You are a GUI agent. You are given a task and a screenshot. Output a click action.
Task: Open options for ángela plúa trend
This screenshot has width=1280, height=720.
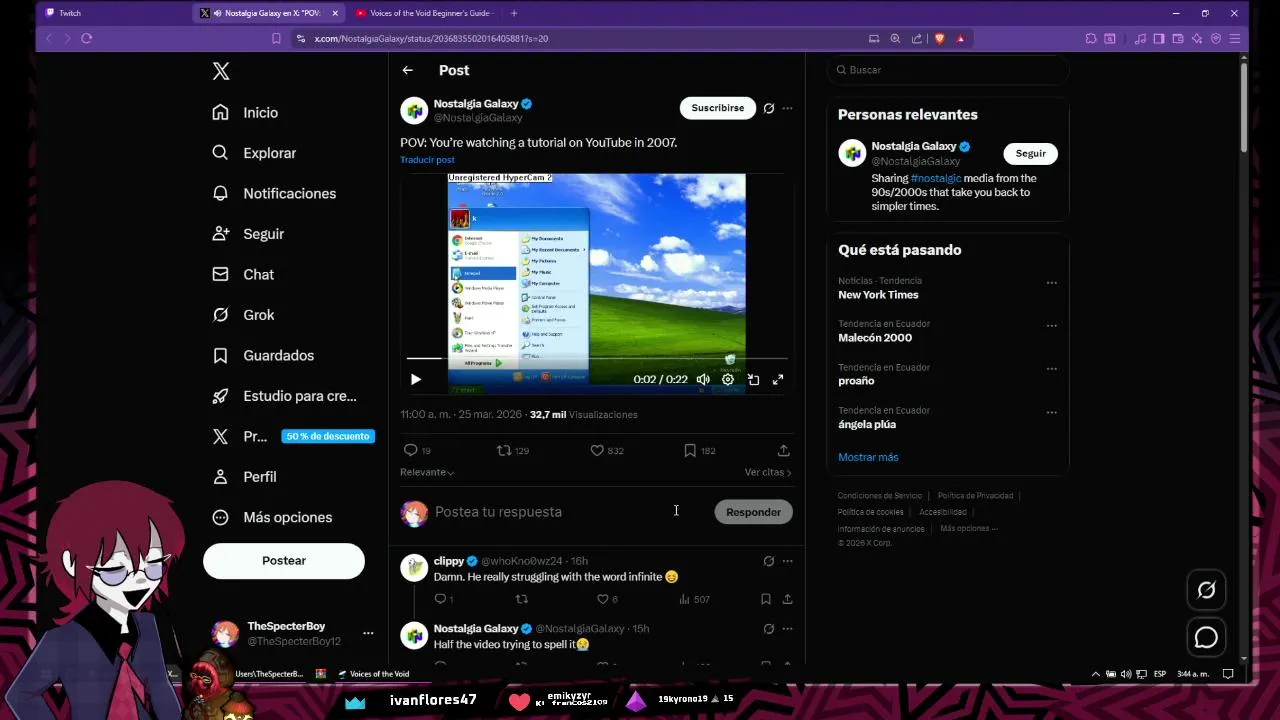pos(1051,412)
